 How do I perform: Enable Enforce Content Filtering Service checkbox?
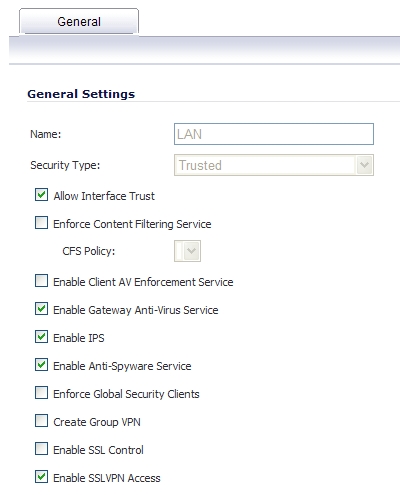pyautogui.click(x=41, y=223)
